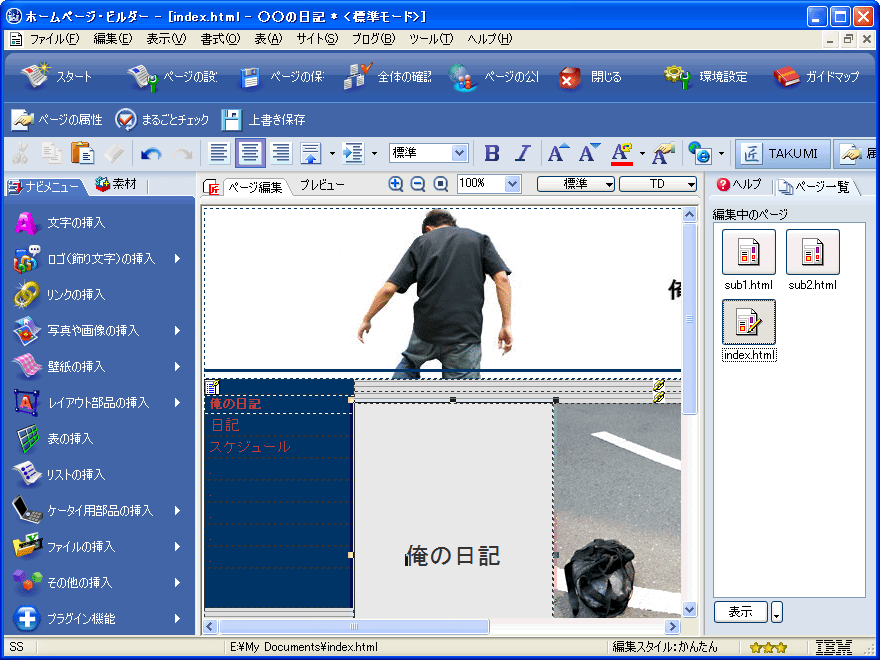Switch to the 素材 tab
Image resolution: width=880 pixels, height=660 pixels.
click(x=116, y=184)
